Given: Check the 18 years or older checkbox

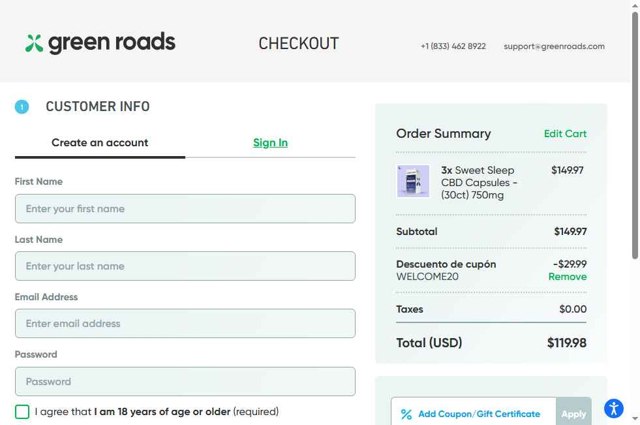Looking at the screenshot, I should coord(22,412).
